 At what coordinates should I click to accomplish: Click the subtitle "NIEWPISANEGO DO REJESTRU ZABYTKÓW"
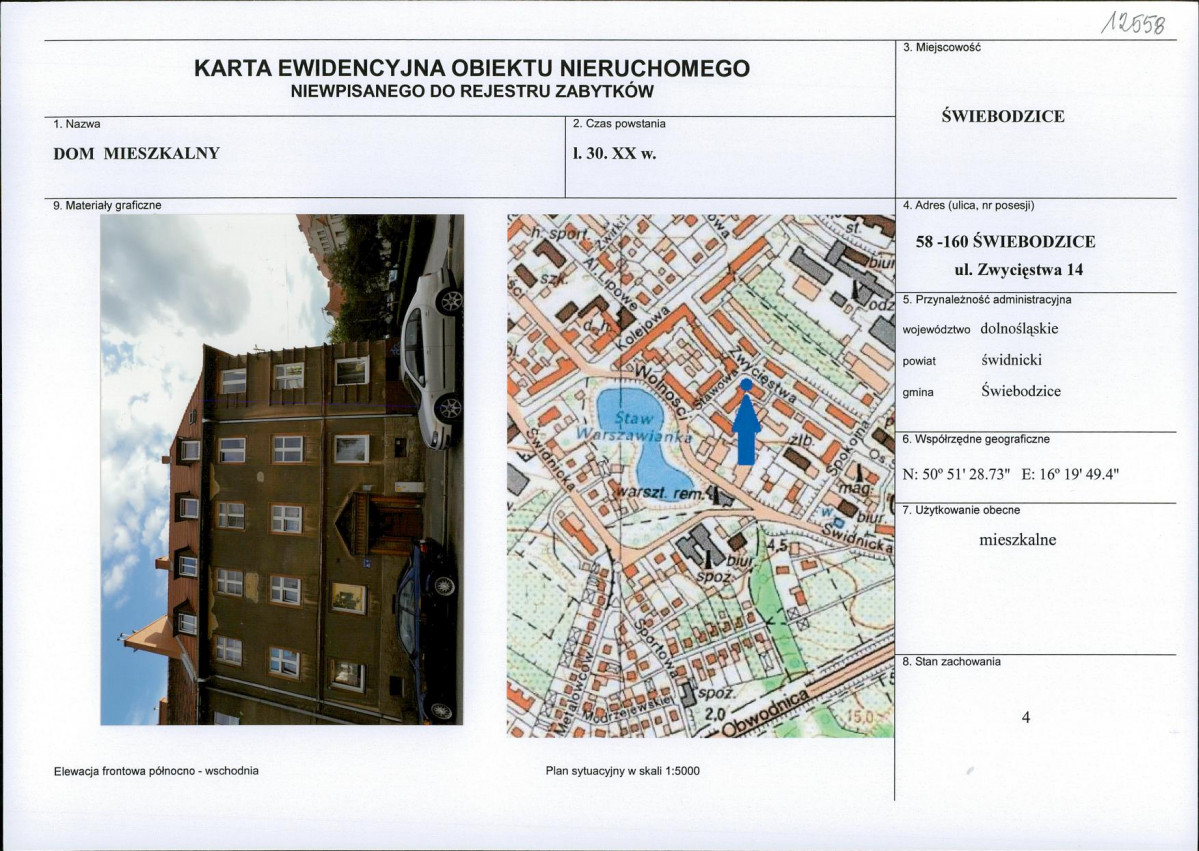[473, 92]
